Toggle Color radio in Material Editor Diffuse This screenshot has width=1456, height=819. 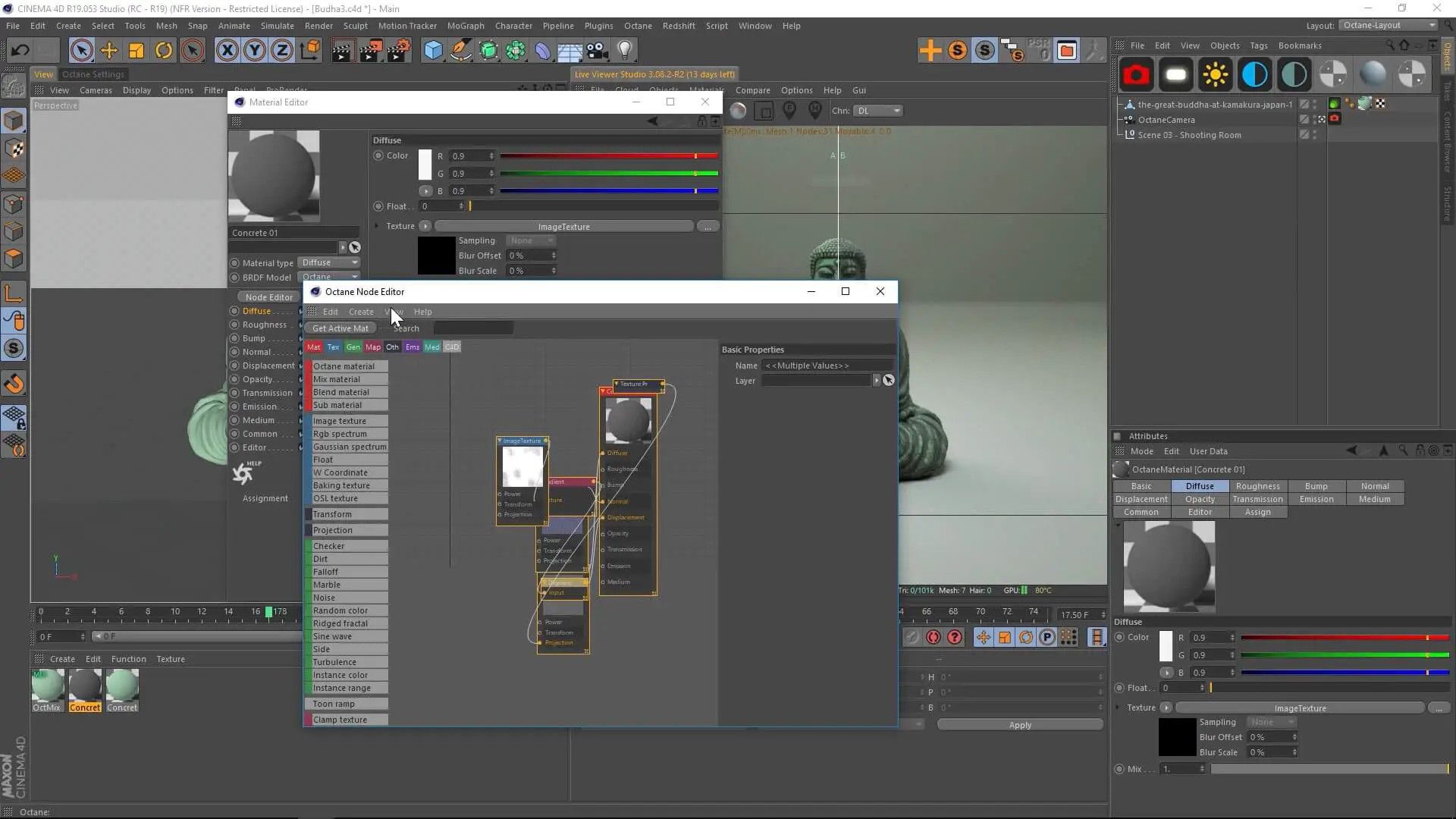(x=378, y=155)
